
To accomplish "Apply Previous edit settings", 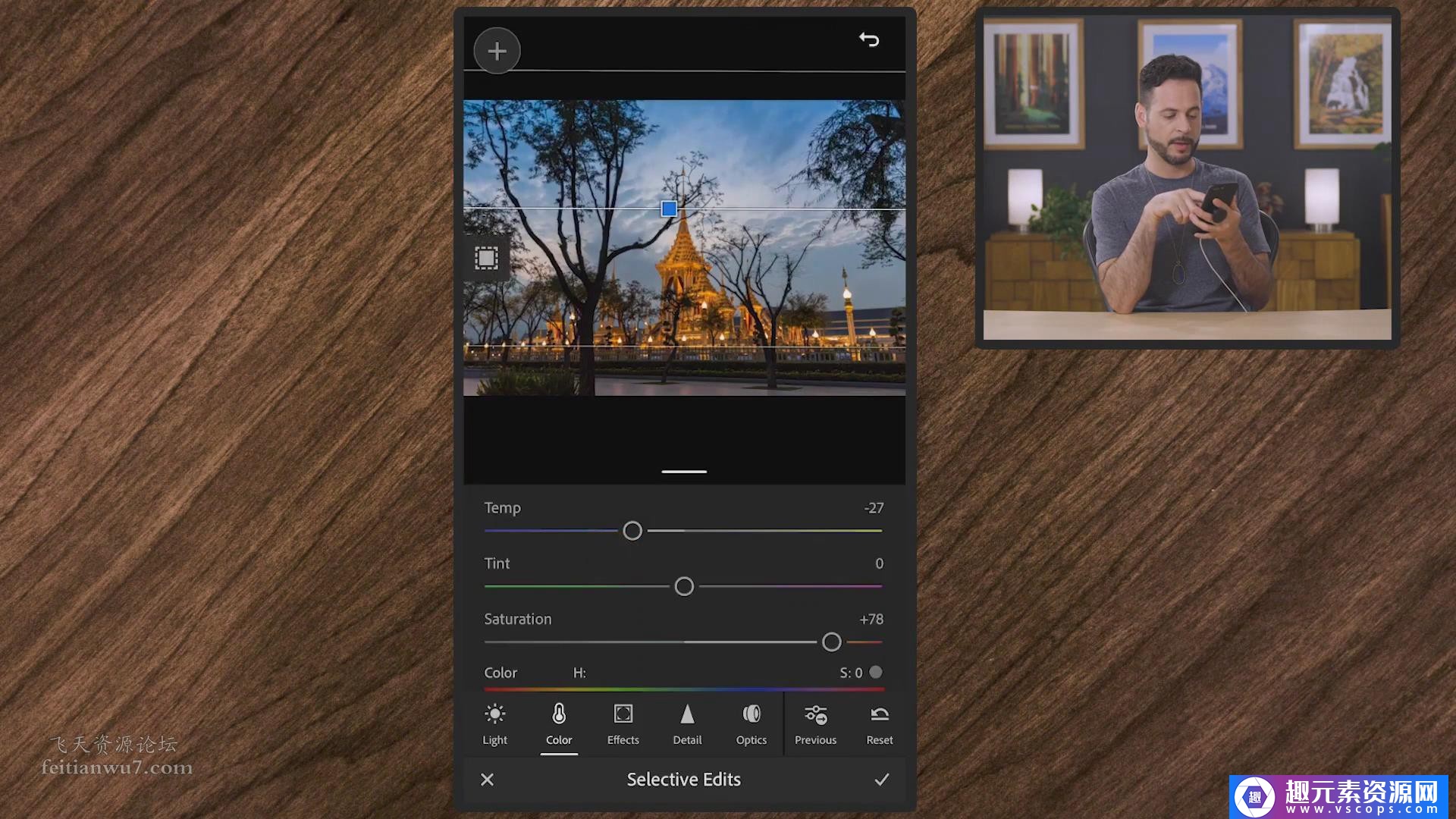I will (x=815, y=724).
